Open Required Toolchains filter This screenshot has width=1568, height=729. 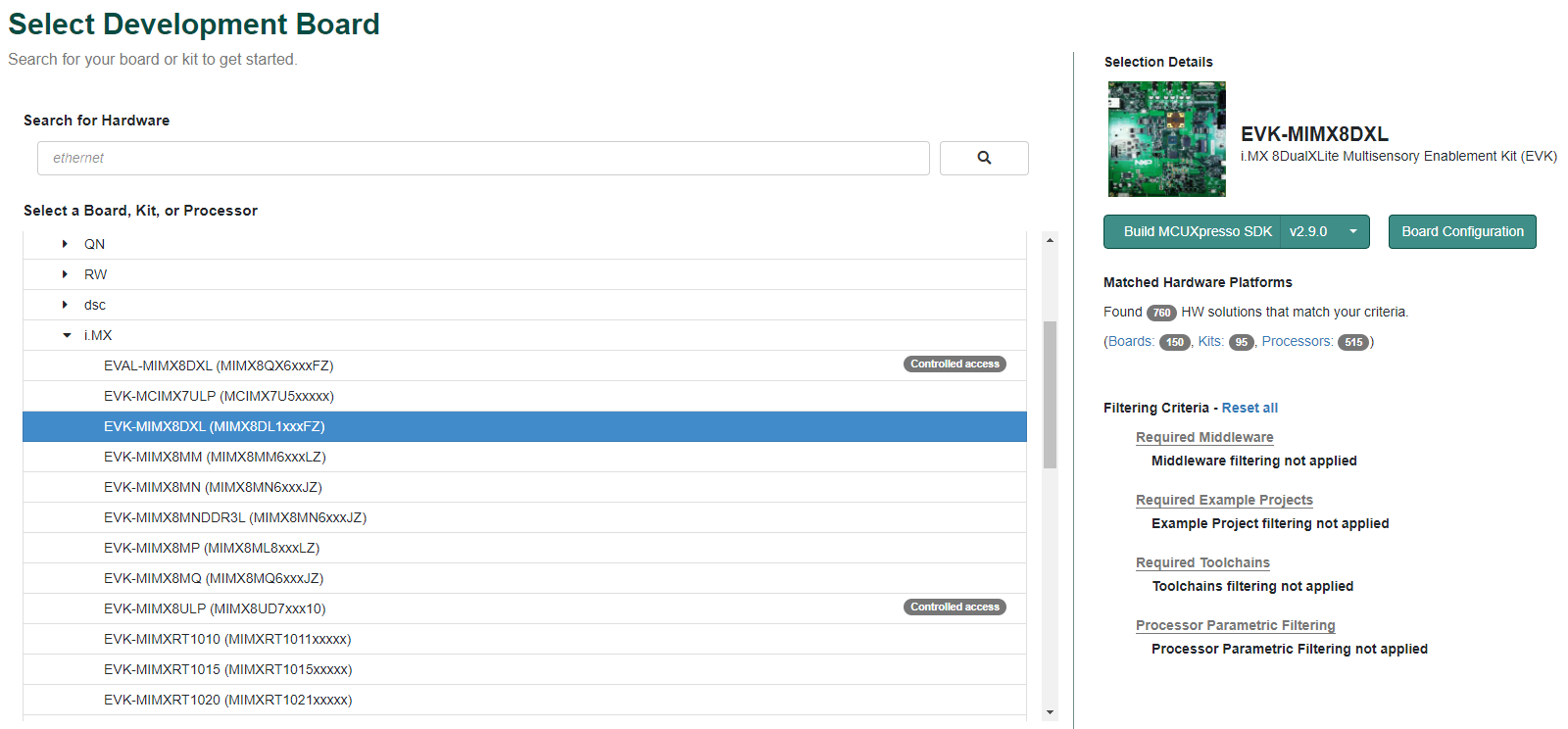[1201, 562]
